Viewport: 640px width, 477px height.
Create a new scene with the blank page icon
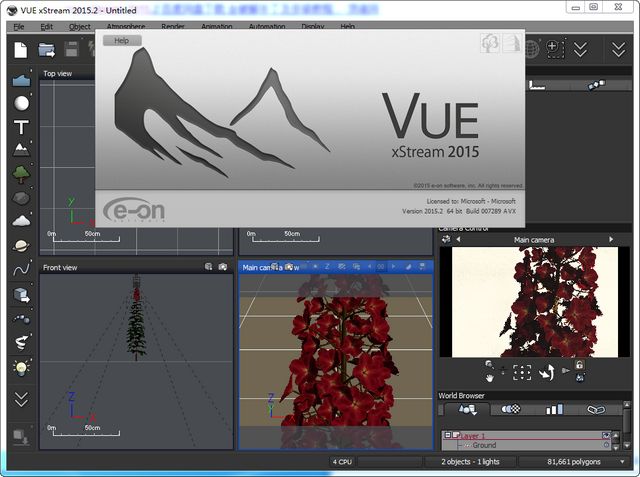click(21, 50)
